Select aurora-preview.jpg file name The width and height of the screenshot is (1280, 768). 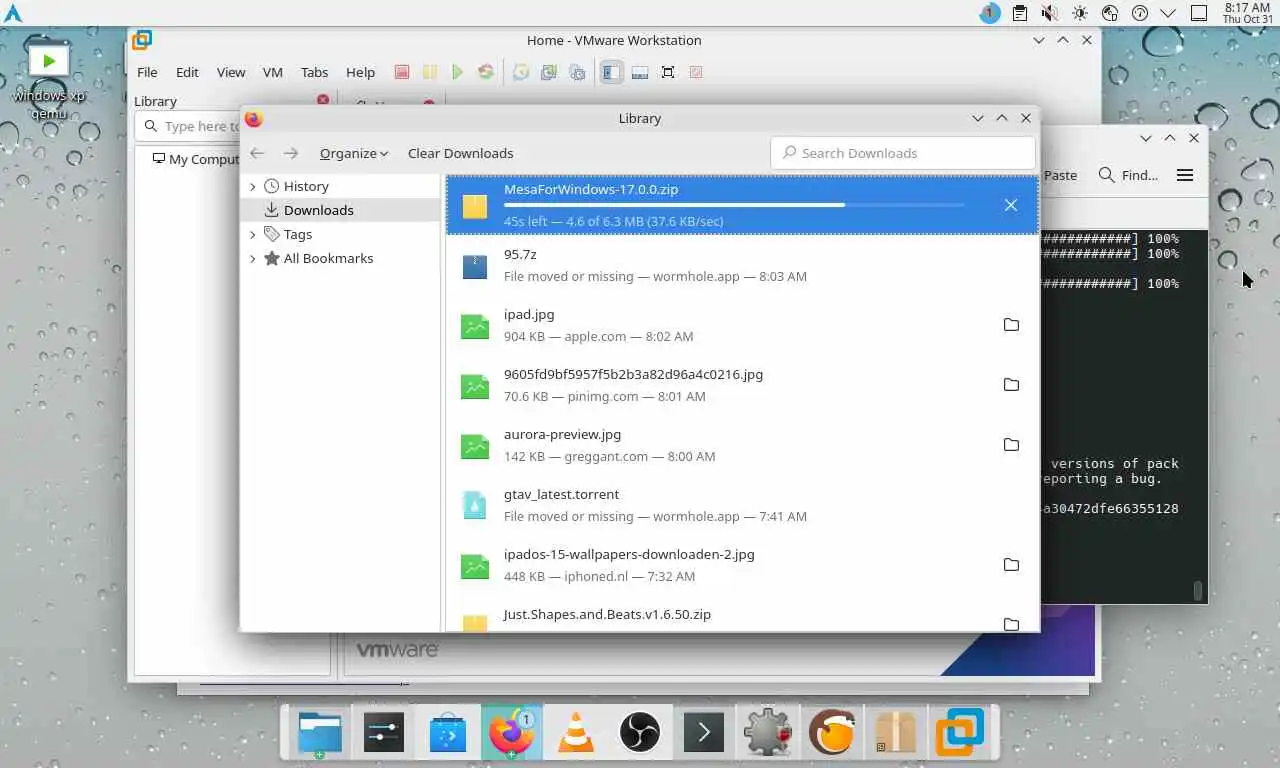coord(562,434)
